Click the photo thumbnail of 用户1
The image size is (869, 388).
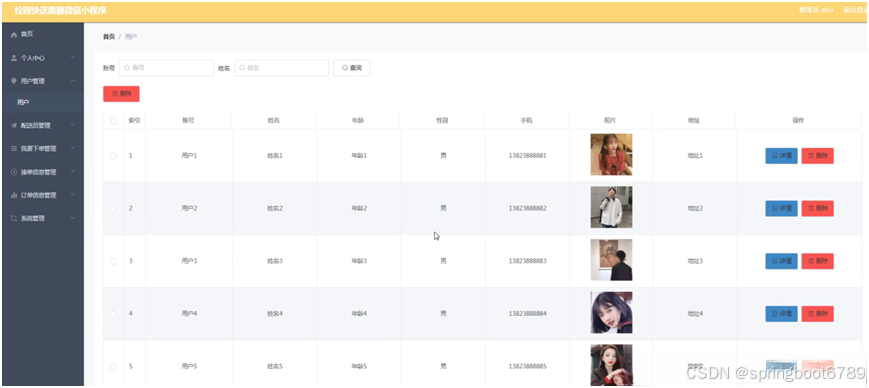(611, 155)
